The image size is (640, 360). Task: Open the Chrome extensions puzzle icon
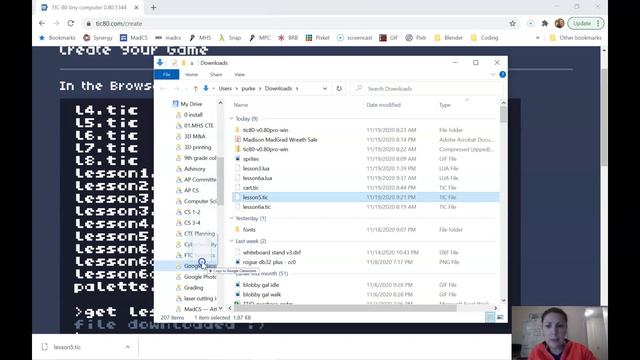(545, 24)
